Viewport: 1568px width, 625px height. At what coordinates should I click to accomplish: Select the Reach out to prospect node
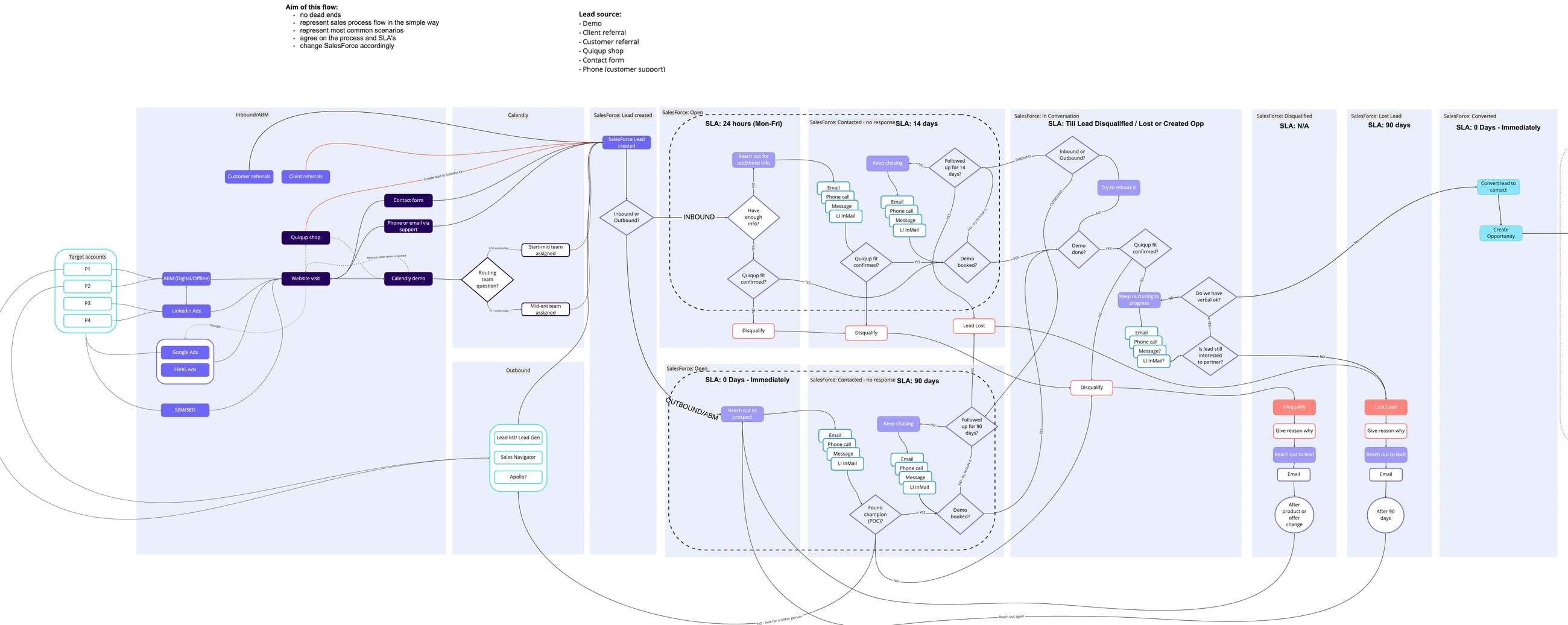click(742, 415)
